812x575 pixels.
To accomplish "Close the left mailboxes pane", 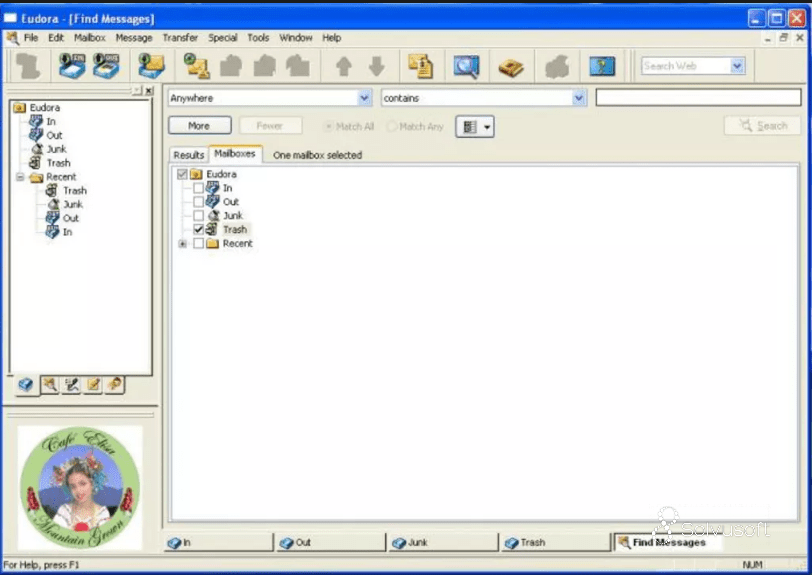I will [x=149, y=91].
